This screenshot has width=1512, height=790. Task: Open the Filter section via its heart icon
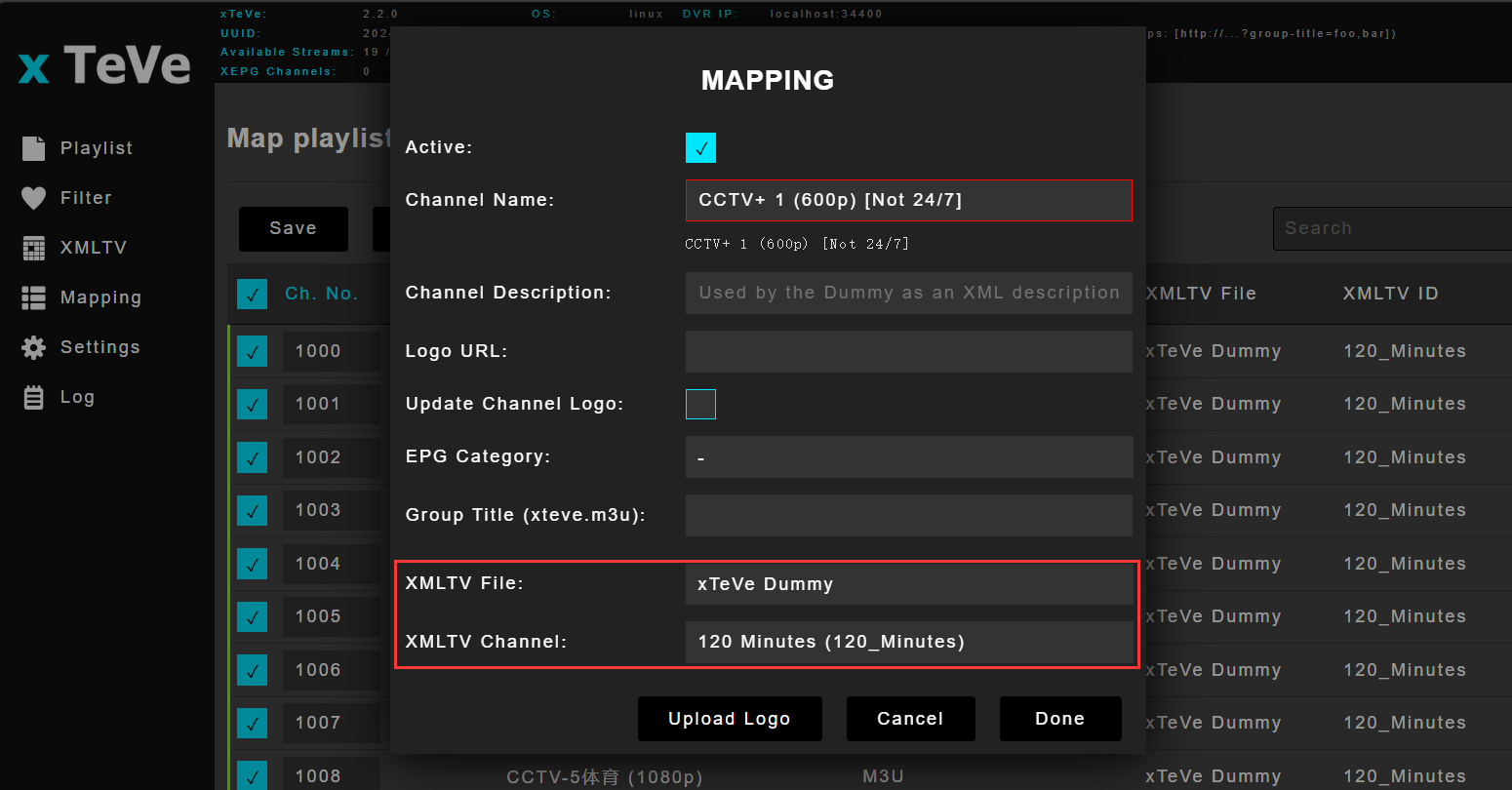click(x=34, y=197)
